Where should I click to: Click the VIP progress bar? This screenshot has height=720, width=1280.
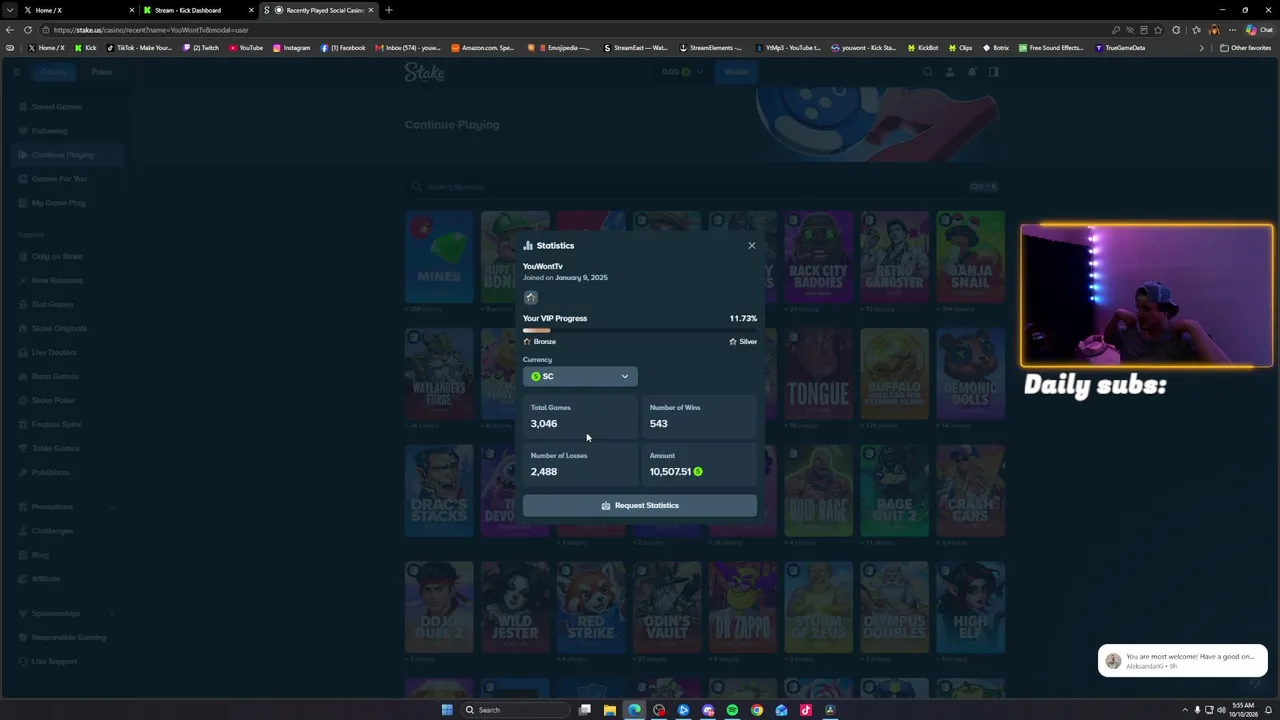pos(640,330)
